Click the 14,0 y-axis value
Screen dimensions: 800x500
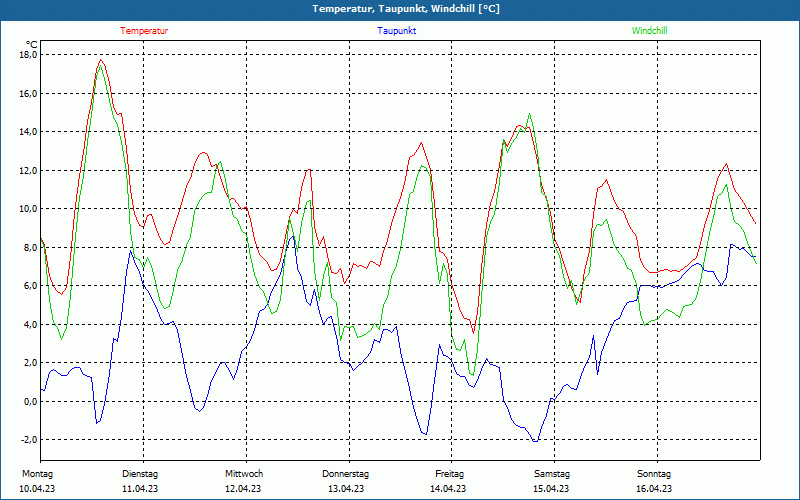point(28,132)
